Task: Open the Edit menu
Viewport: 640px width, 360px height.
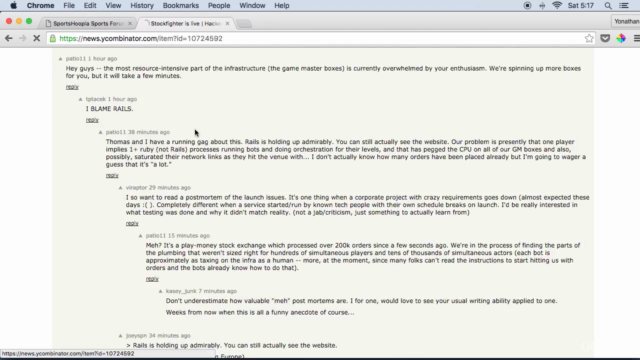Action: [x=90, y=6]
